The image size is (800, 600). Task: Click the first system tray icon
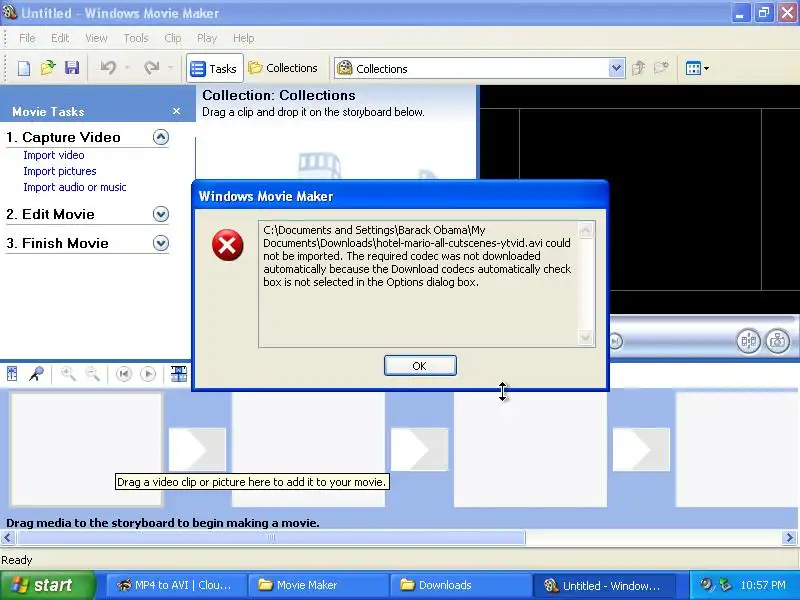tap(706, 585)
